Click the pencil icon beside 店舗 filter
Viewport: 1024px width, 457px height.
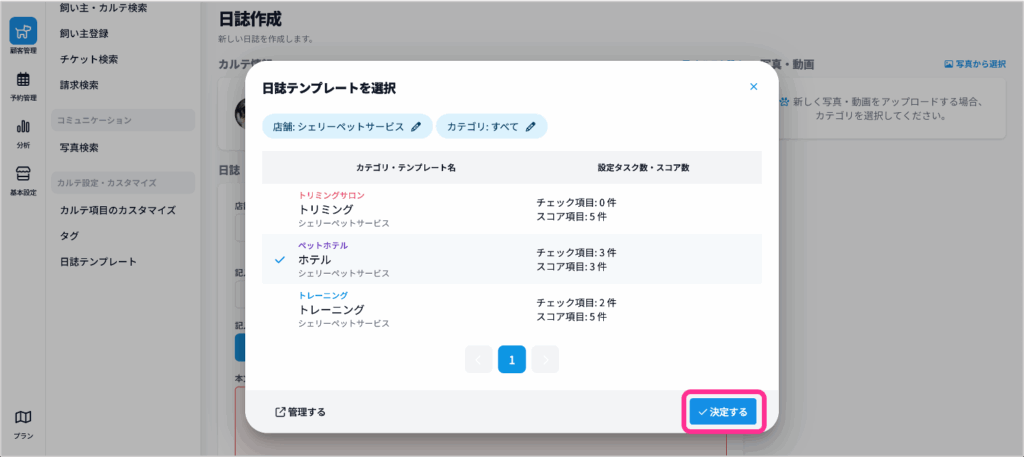pyautogui.click(x=416, y=127)
